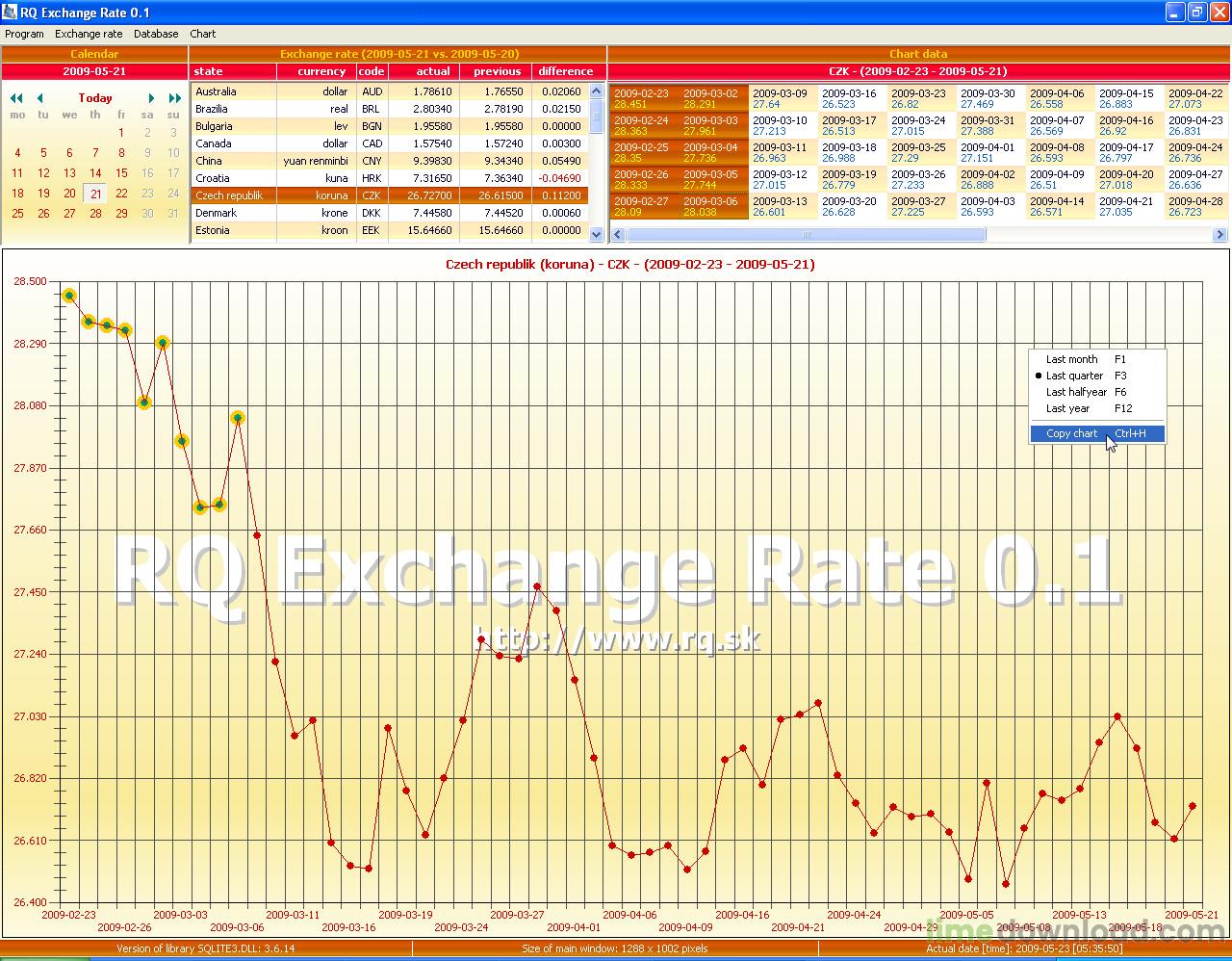Click the right arrow on the Chart data scrollbar
1232x961 pixels.
(x=1219, y=234)
